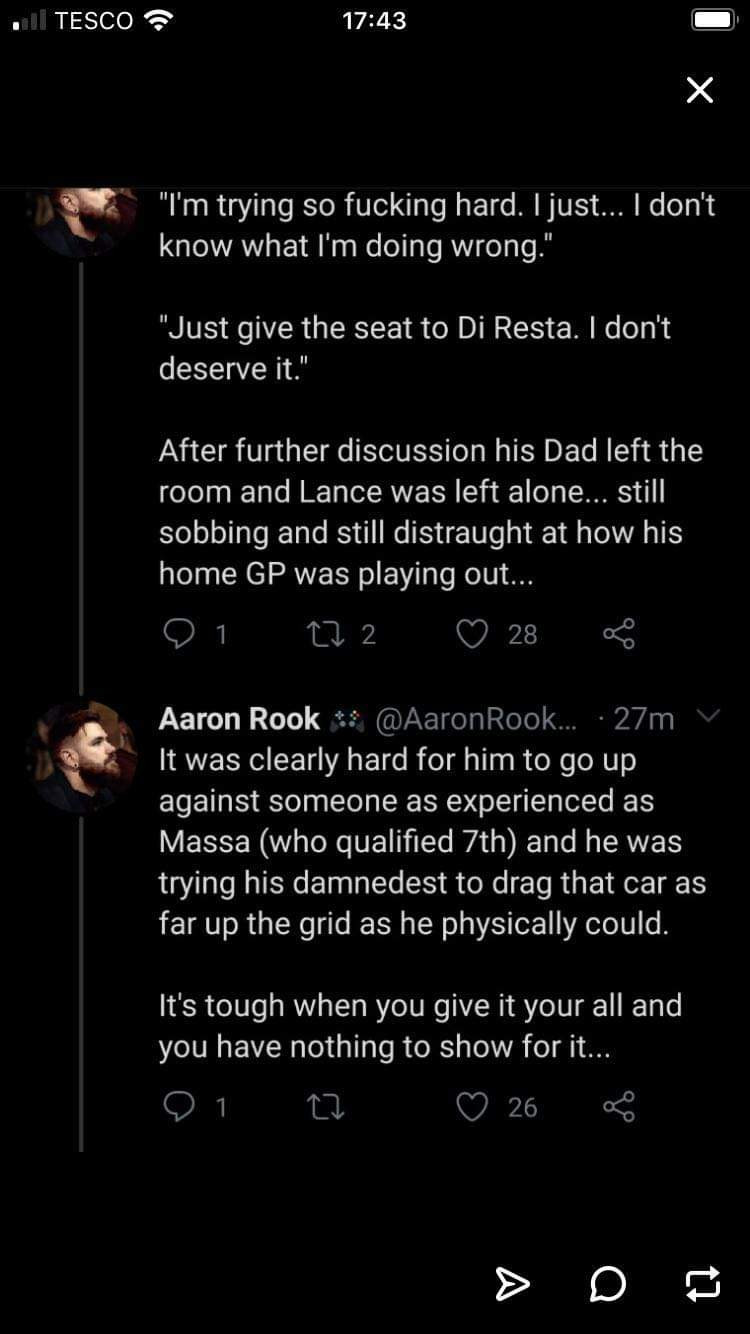Reply to the tweet about Di Resta
The height and width of the screenshot is (1334, 750).
(179, 634)
